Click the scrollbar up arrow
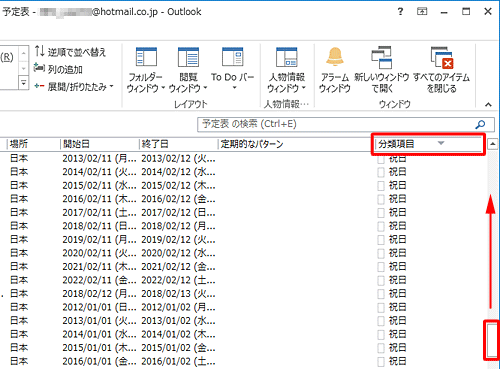The width and height of the screenshot is (500, 369). [492, 144]
